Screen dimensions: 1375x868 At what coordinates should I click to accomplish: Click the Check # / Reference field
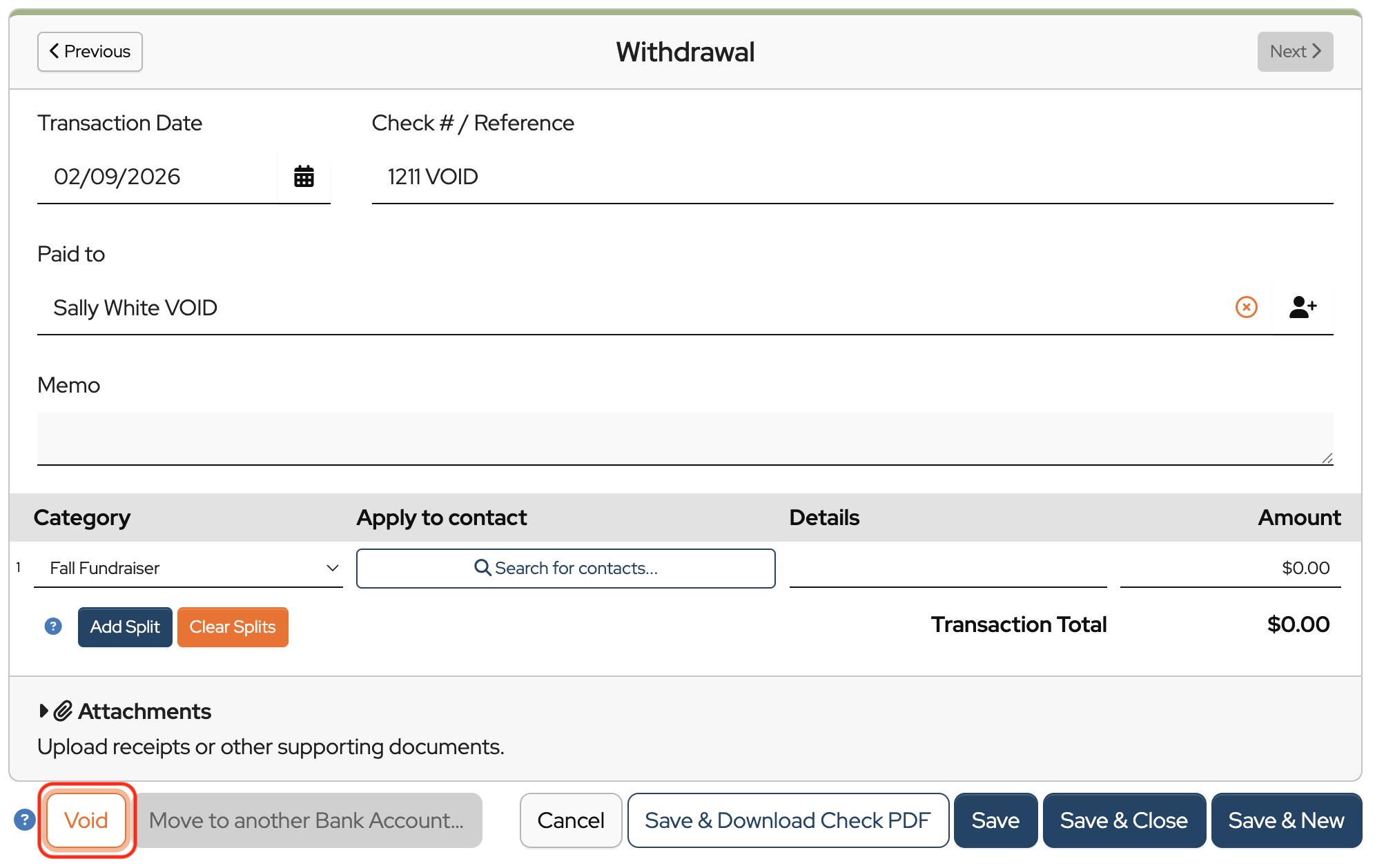[x=852, y=177]
